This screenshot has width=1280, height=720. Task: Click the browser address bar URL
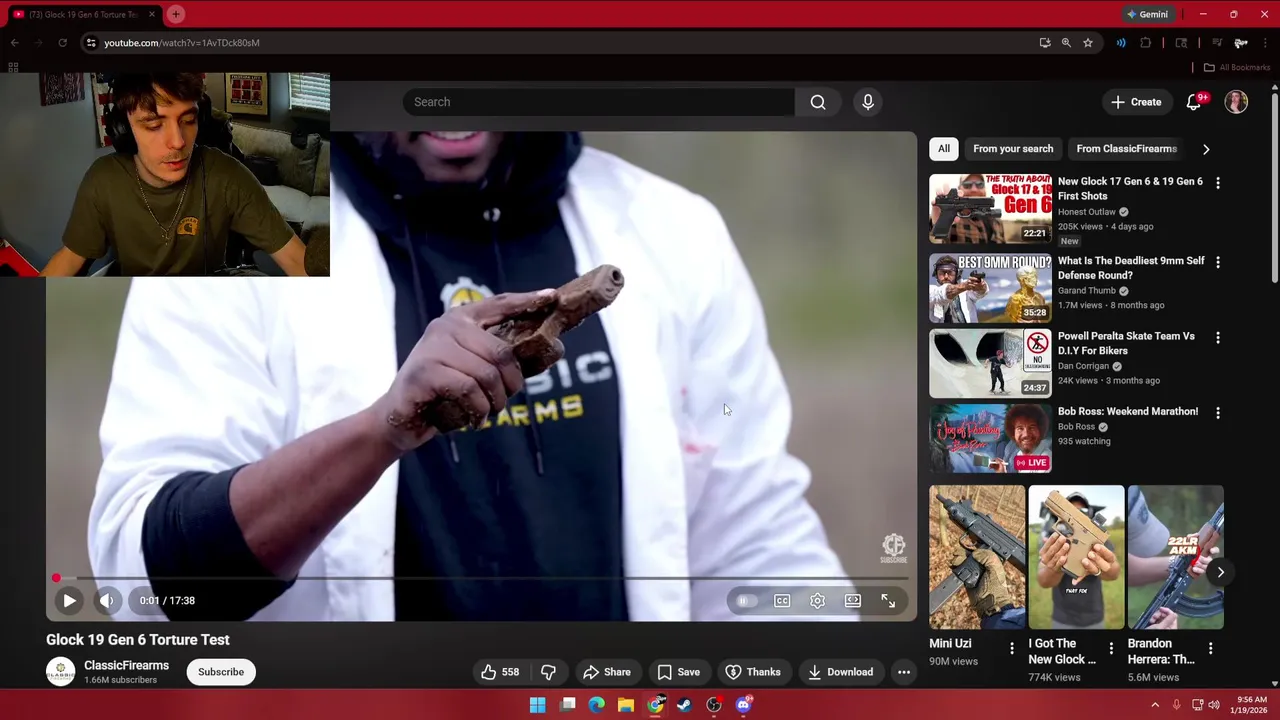pos(182,43)
